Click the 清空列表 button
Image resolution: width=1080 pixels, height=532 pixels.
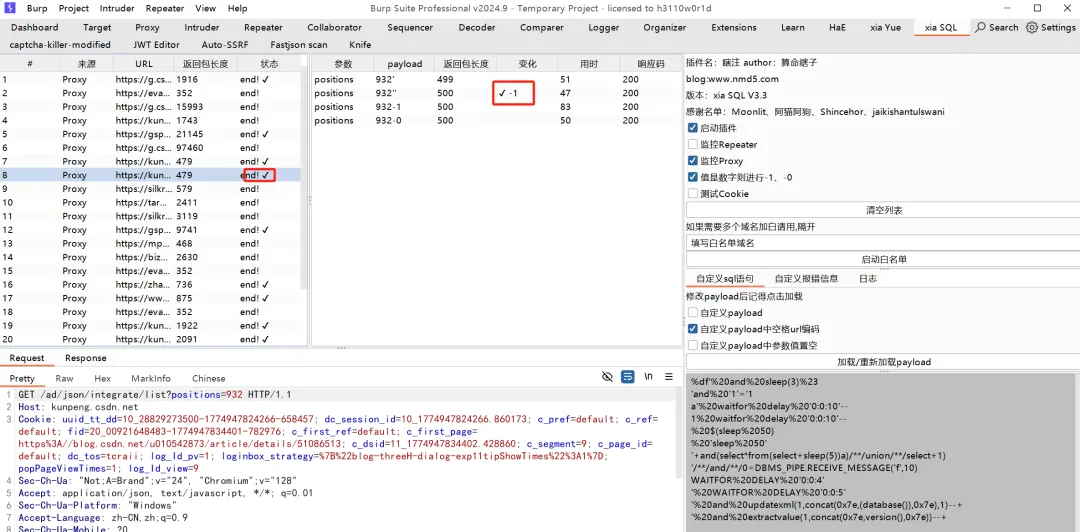tap(884, 210)
